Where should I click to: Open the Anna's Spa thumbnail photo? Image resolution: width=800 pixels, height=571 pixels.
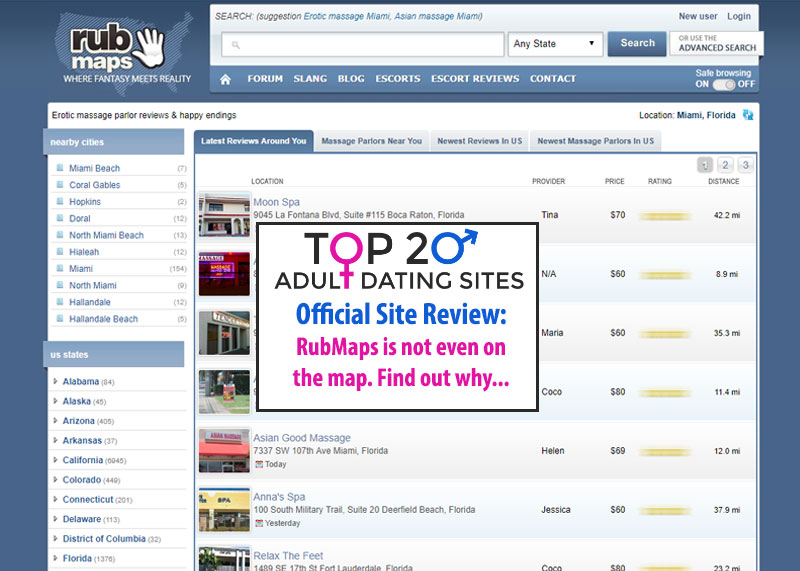[x=224, y=509]
